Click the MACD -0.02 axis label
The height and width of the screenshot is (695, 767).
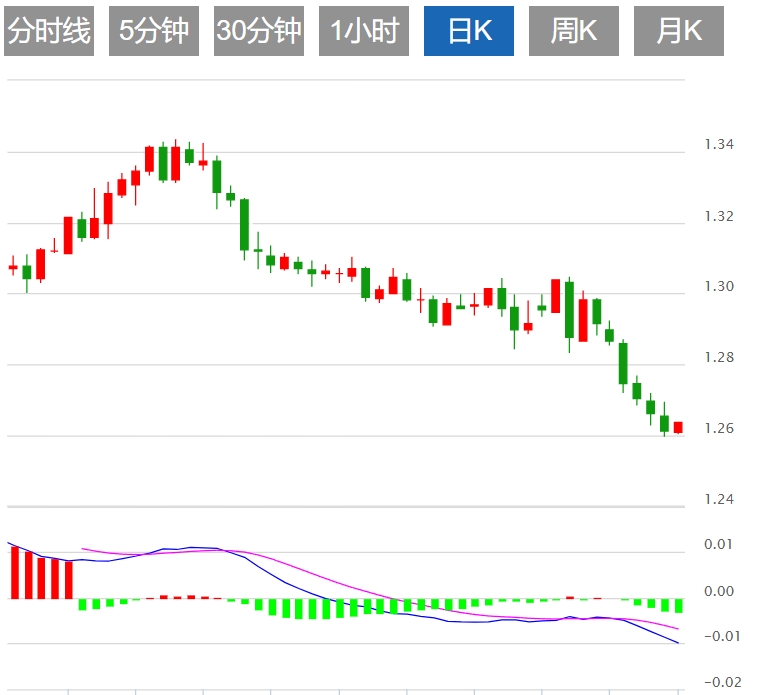click(722, 682)
